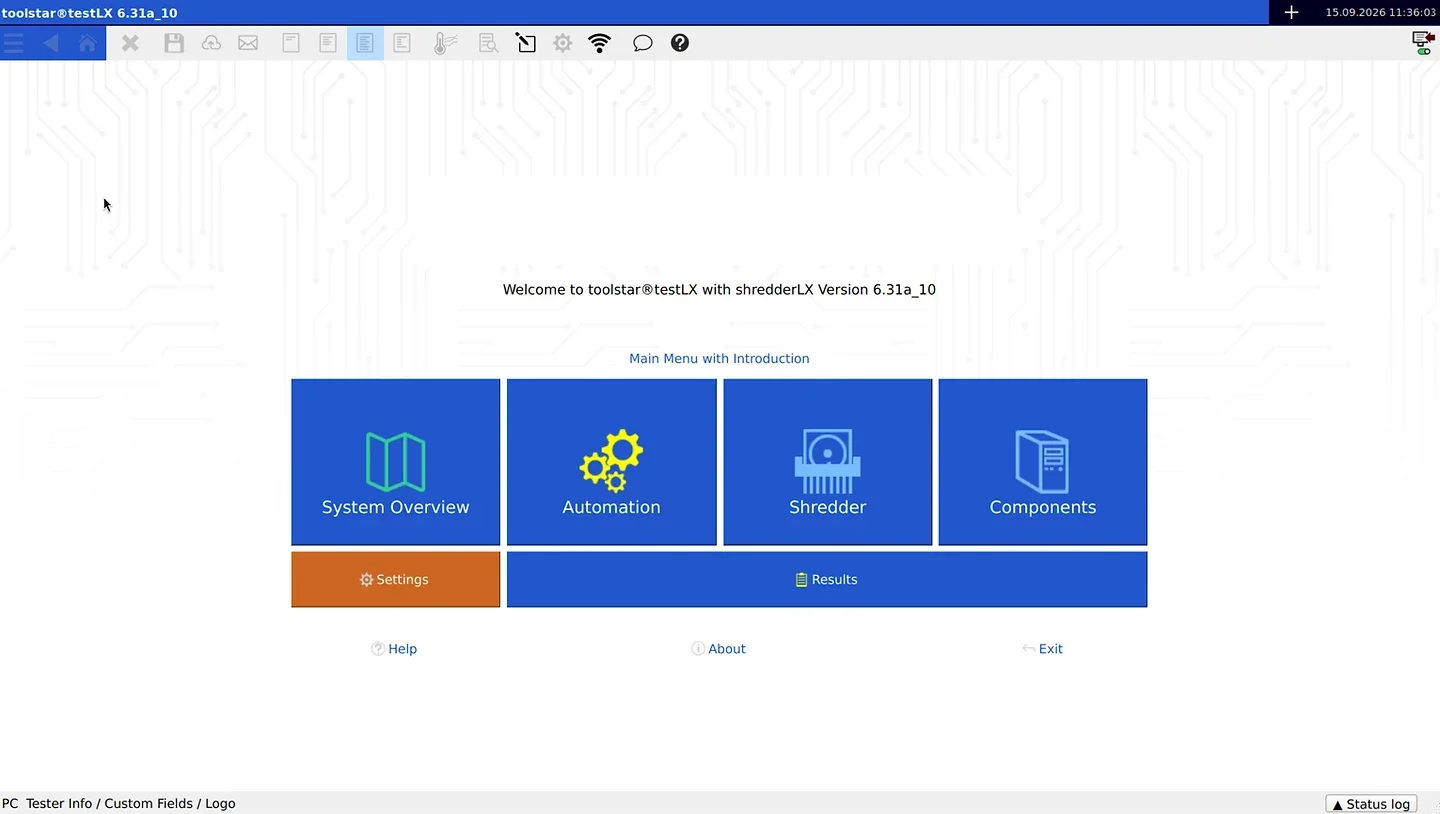Open the gear icon in toolbar

pos(563,43)
